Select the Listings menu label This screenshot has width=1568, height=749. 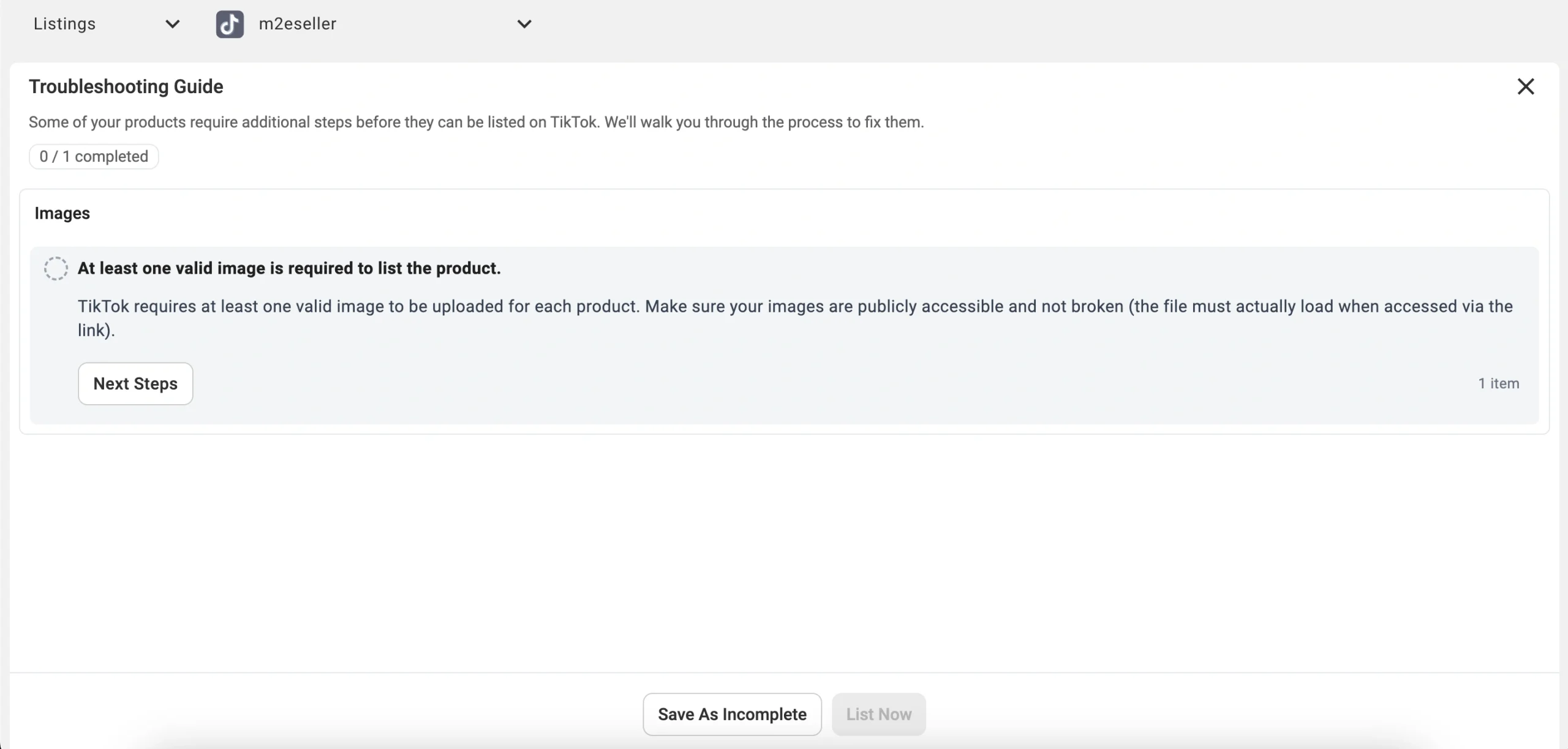click(65, 24)
